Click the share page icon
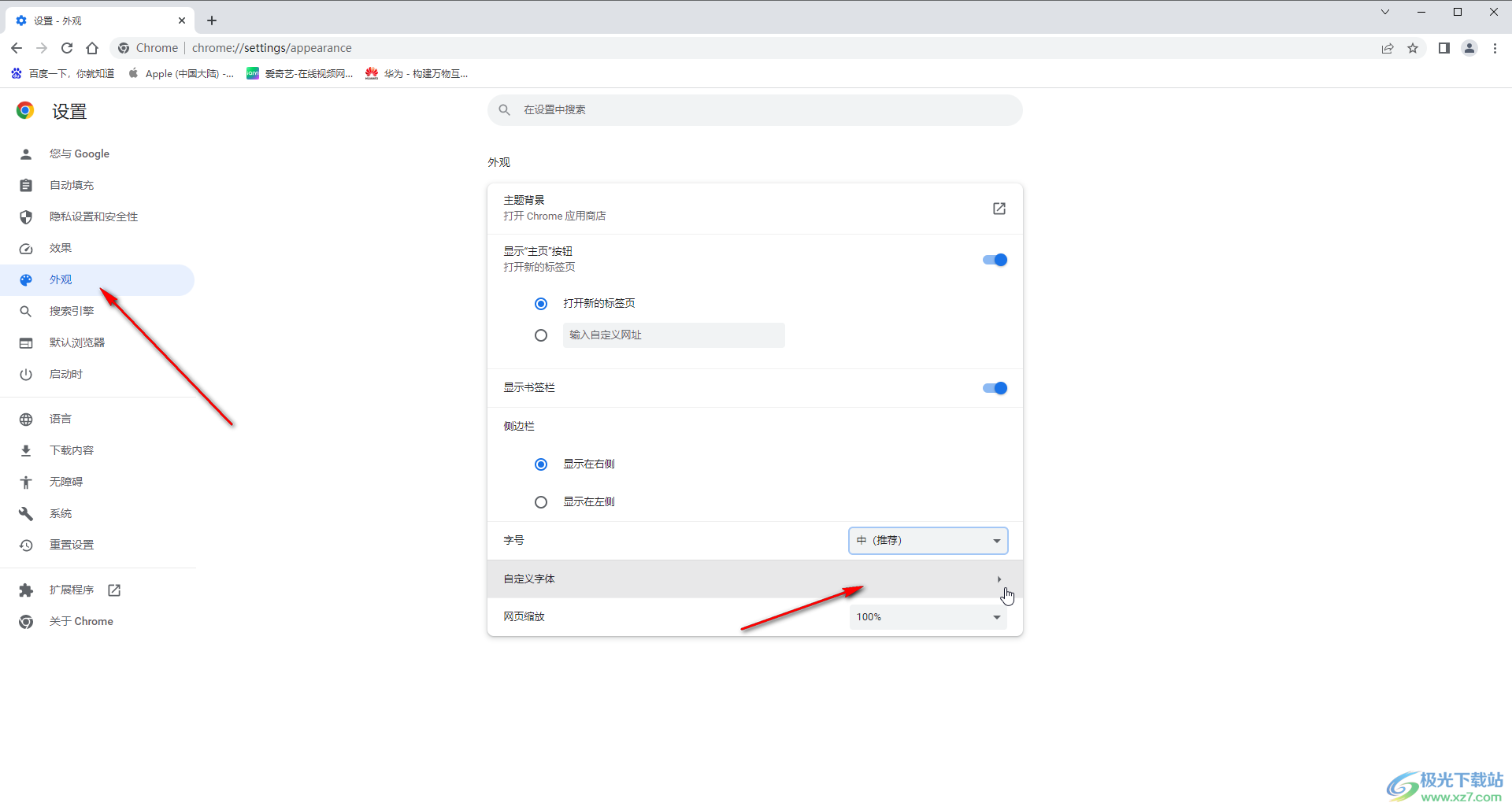The height and width of the screenshot is (810, 1512). click(x=1388, y=48)
